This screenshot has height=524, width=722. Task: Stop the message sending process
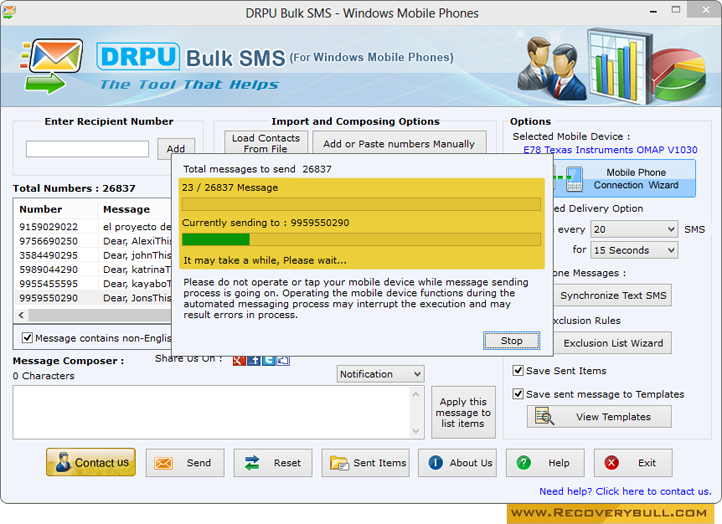coord(511,341)
